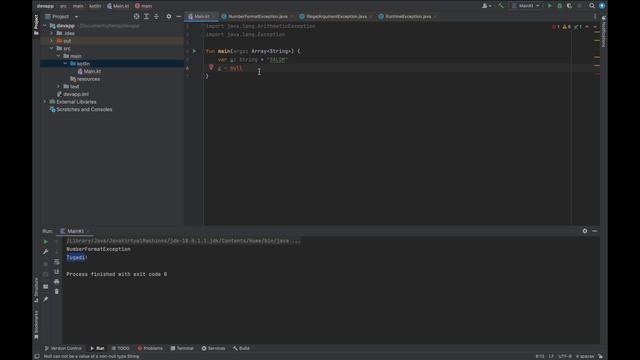The image size is (640, 360).
Task: Click tool windows quick access icon
Action: 37,356
